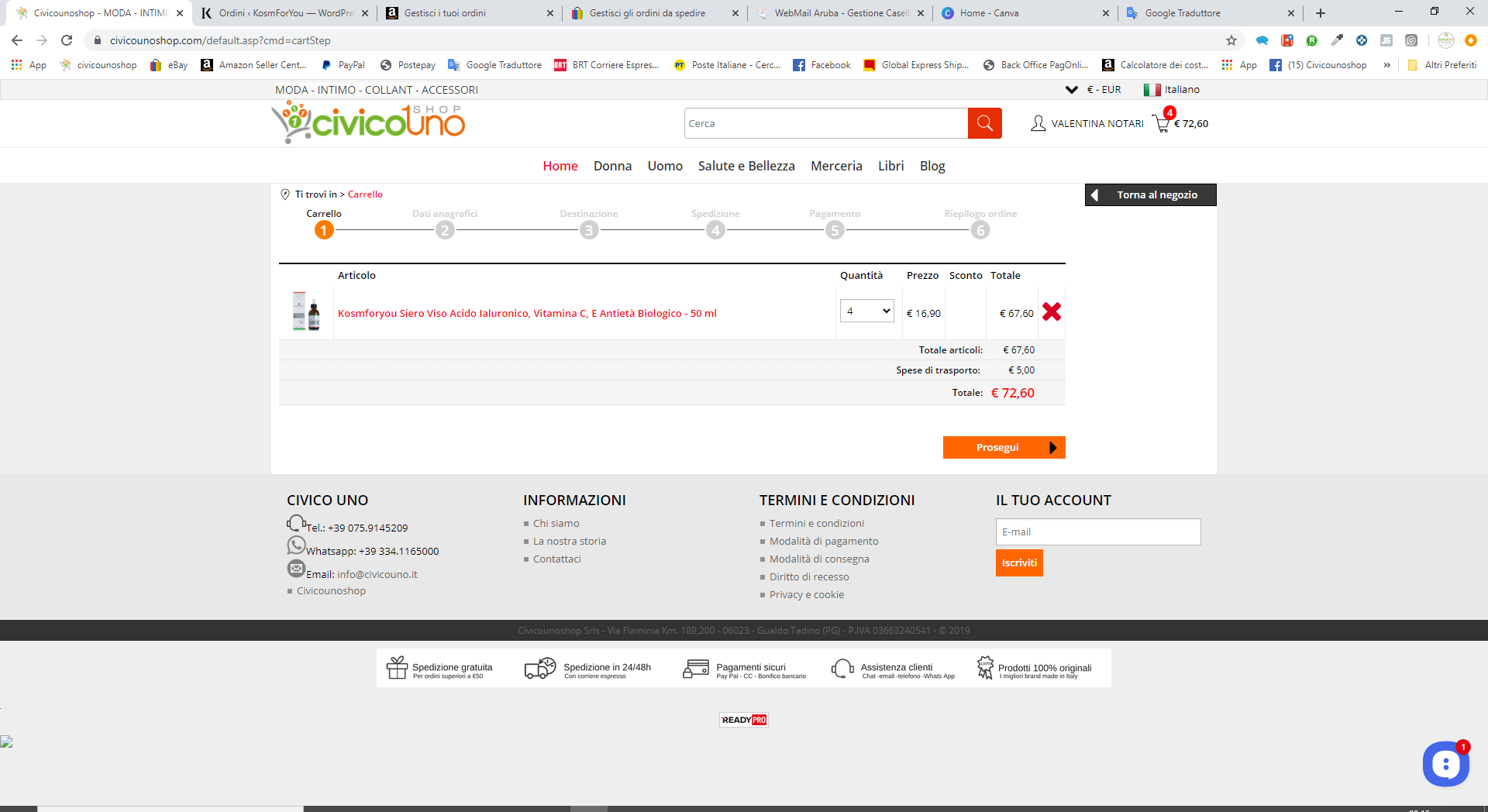Screen dimensions: 1488x812
Task: Click the ReadyPro footer badge
Action: point(744,720)
